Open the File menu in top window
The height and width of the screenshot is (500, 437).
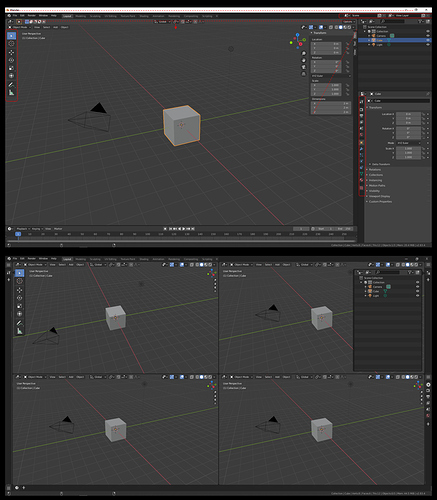pyautogui.click(x=15, y=16)
